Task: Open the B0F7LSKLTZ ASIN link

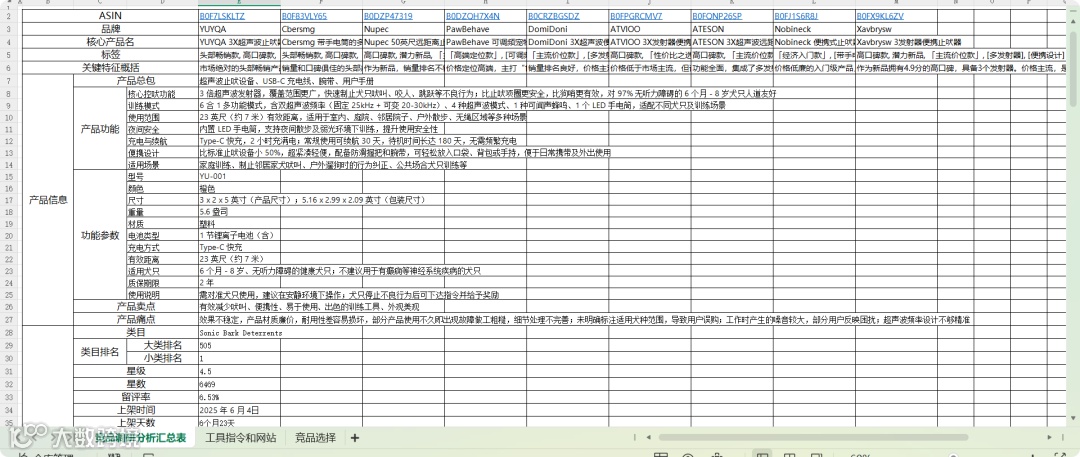Action: point(221,16)
